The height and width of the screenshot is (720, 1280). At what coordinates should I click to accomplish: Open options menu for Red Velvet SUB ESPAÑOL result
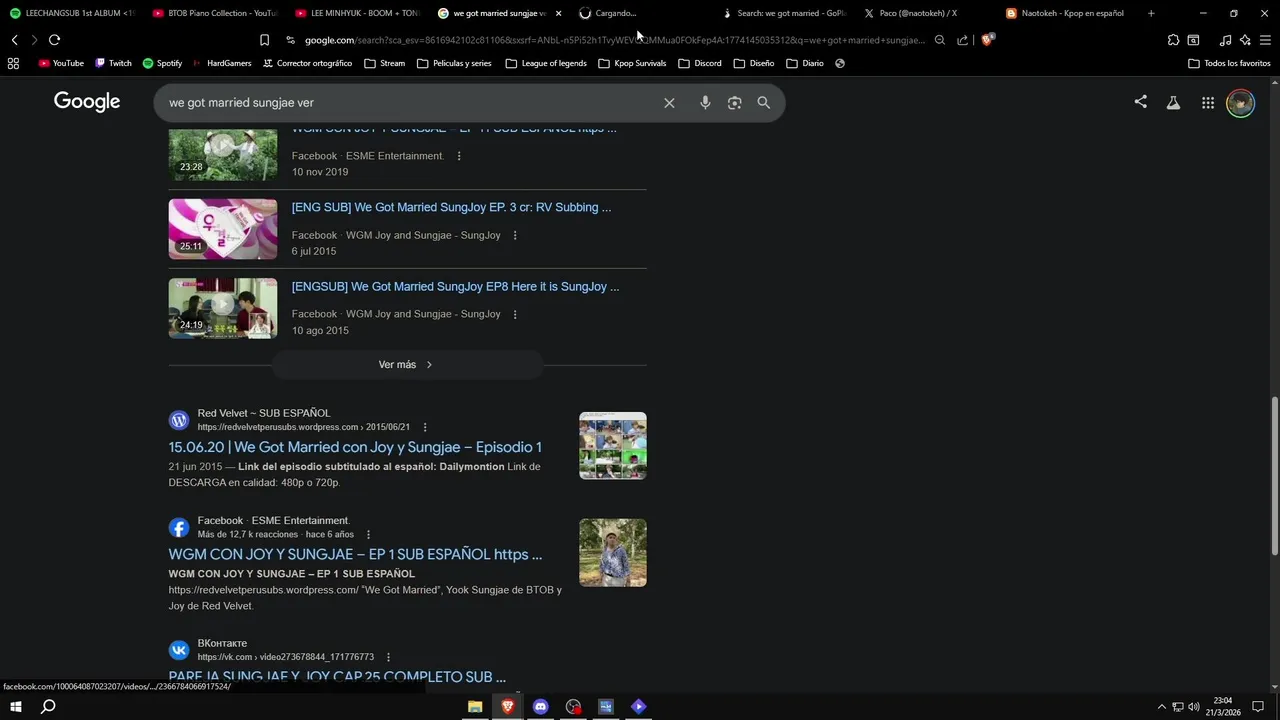[425, 427]
